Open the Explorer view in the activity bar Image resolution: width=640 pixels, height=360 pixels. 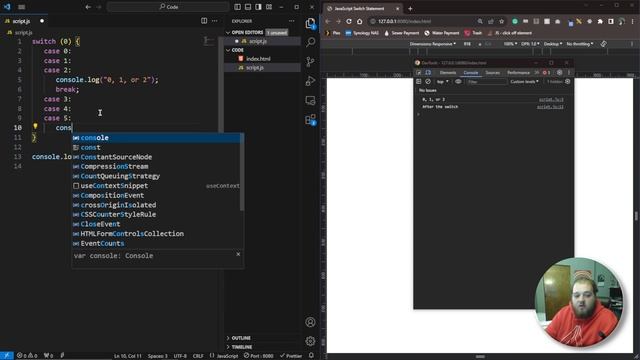(x=310, y=23)
